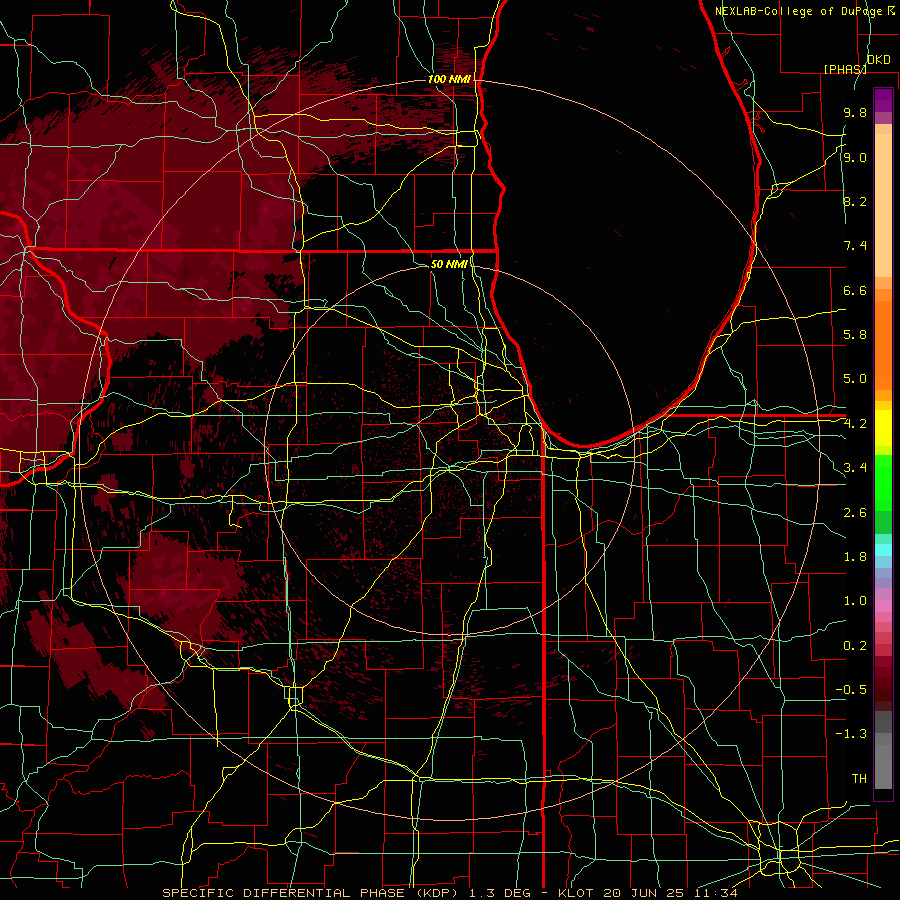Screen dimensions: 900x900
Task: Click the 2.6 value on the scale
Action: 855,513
